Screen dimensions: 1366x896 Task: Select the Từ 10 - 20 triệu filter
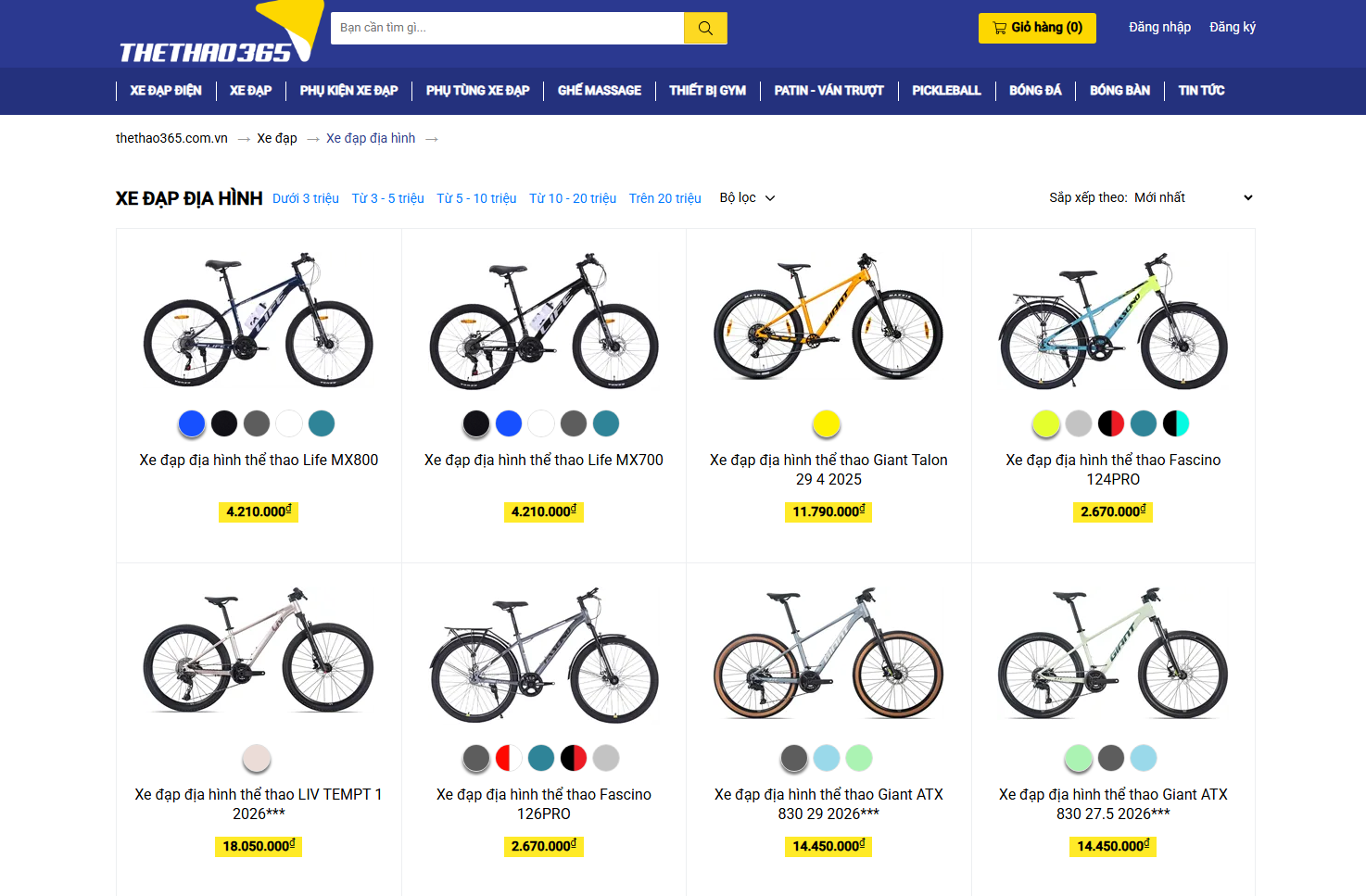[573, 198]
